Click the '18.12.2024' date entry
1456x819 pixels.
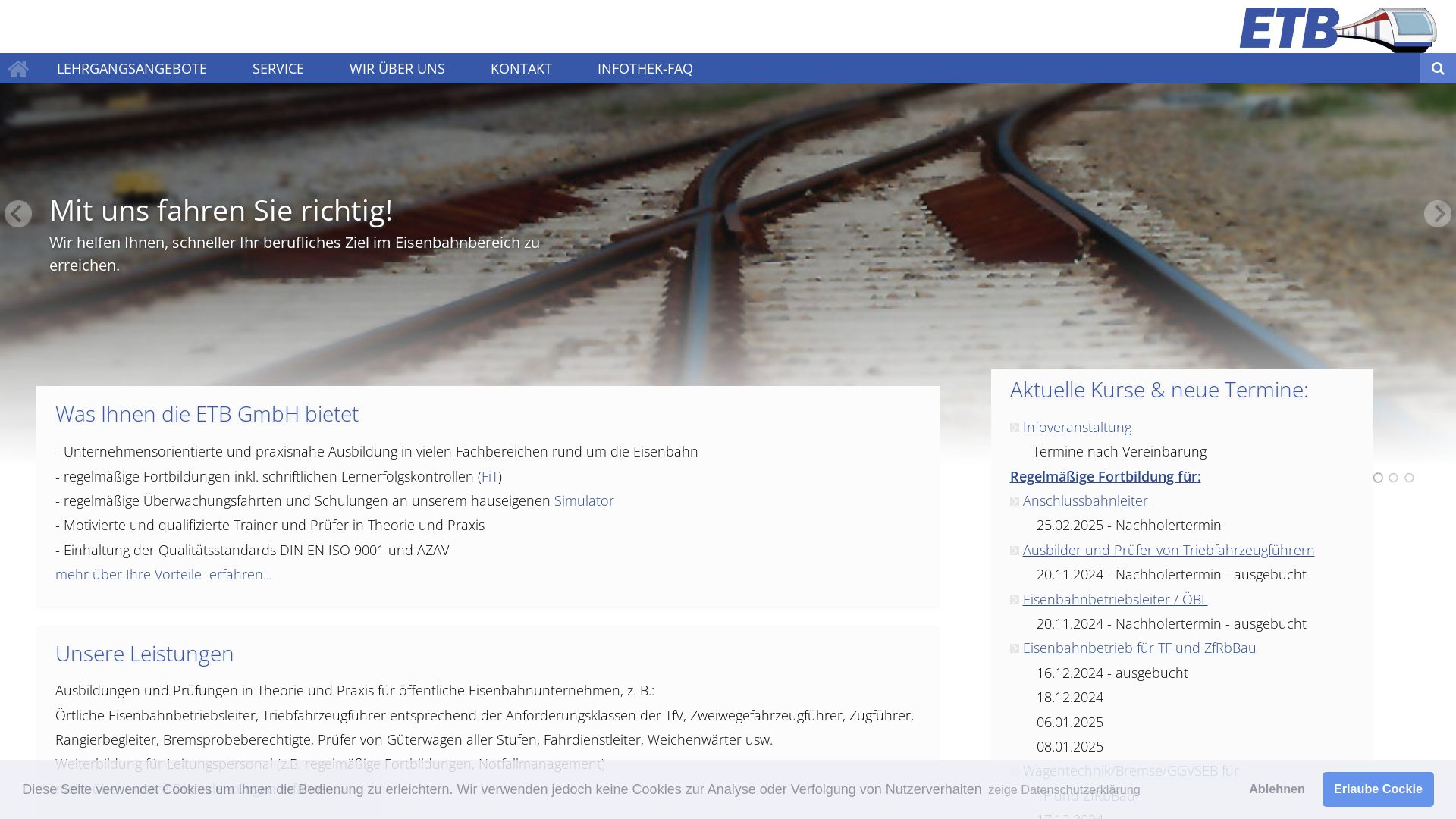[1070, 697]
